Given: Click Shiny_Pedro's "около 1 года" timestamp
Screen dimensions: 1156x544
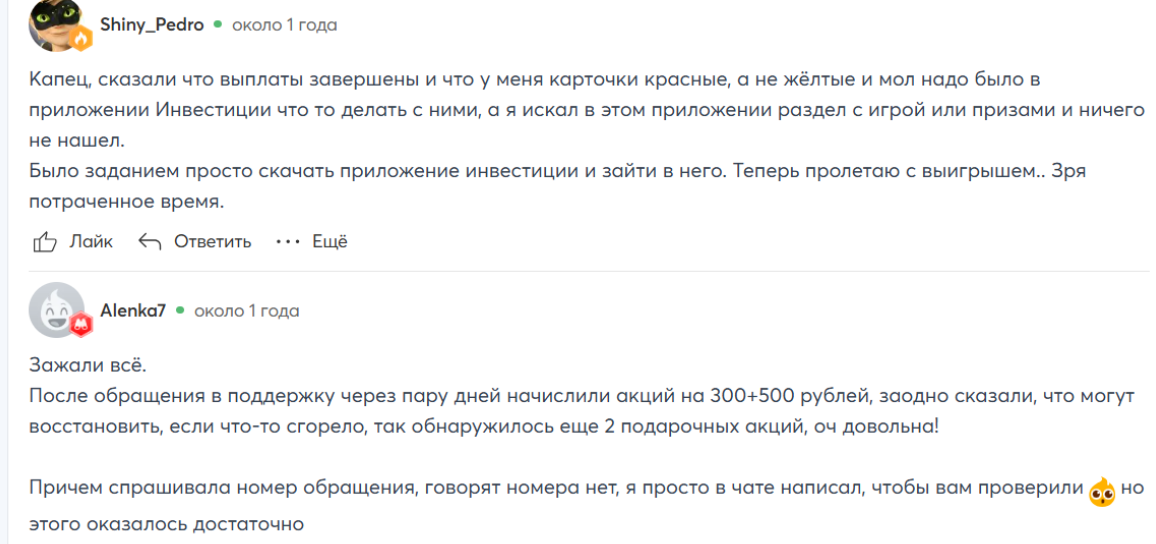Looking at the screenshot, I should click(x=284, y=25).
